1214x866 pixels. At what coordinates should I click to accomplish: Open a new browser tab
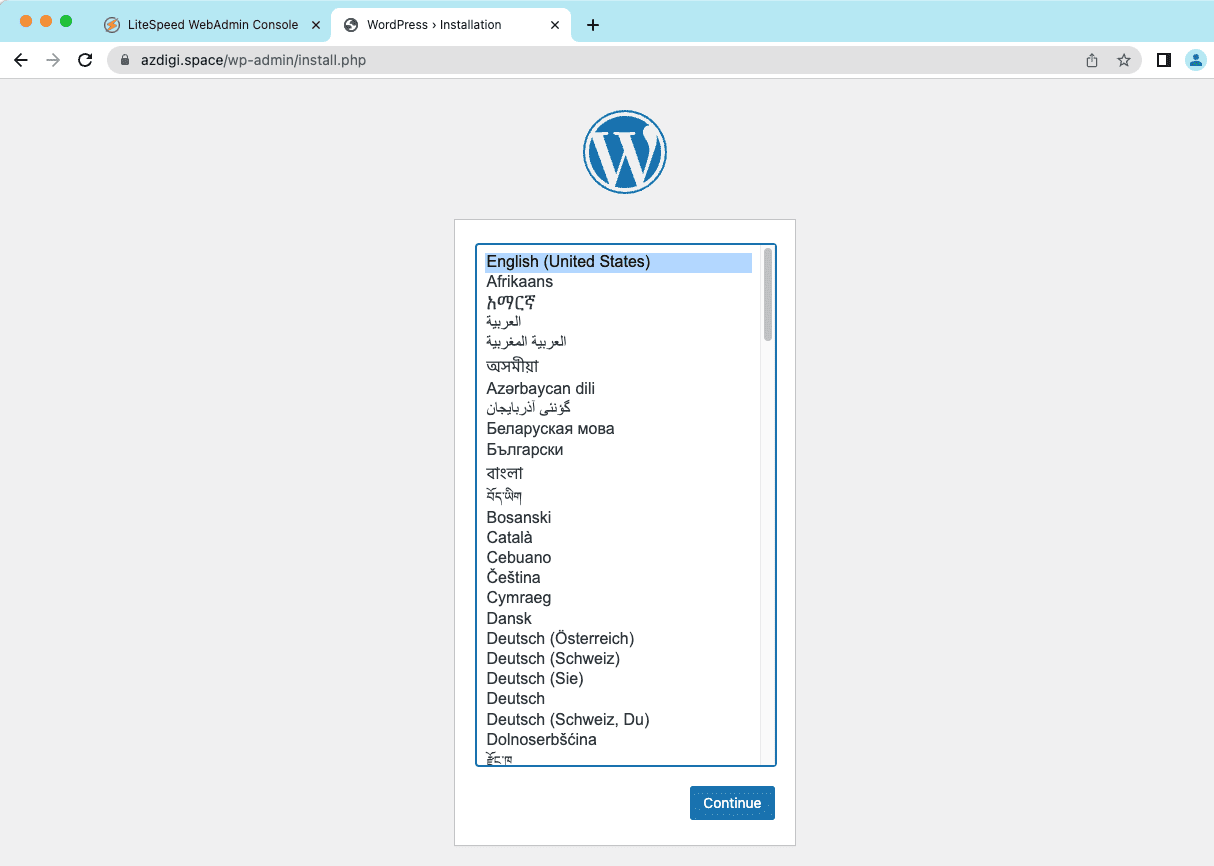pos(593,25)
